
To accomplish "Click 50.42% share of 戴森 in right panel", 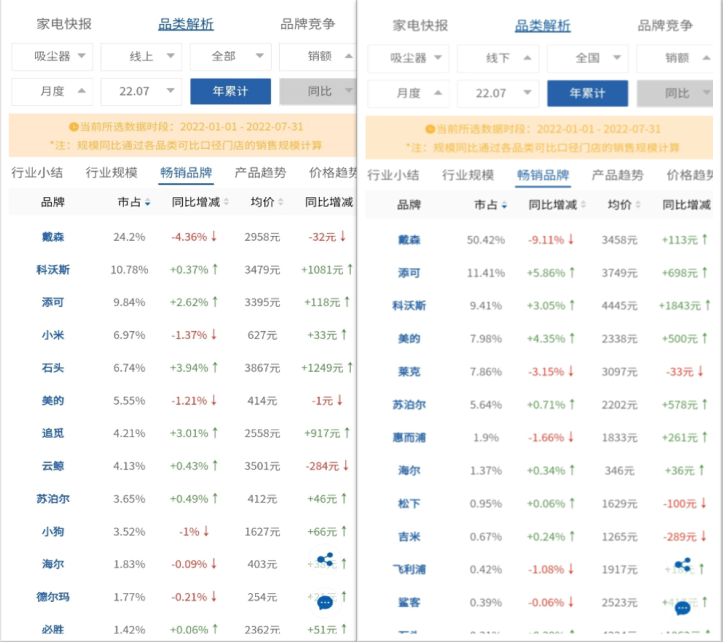I will tap(486, 240).
